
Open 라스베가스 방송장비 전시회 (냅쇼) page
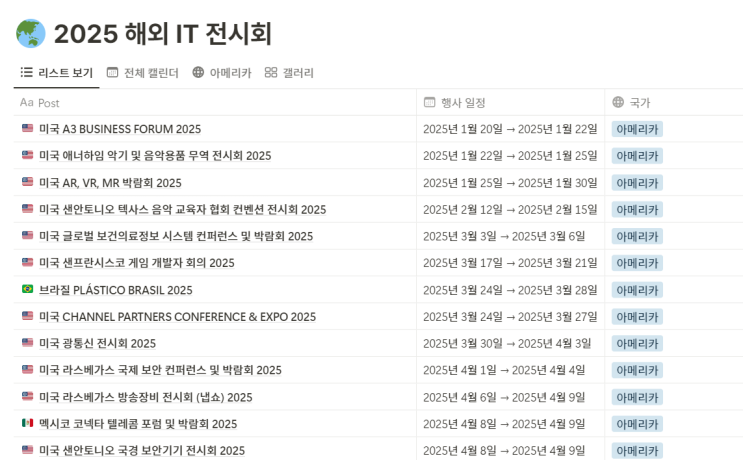coord(145,397)
